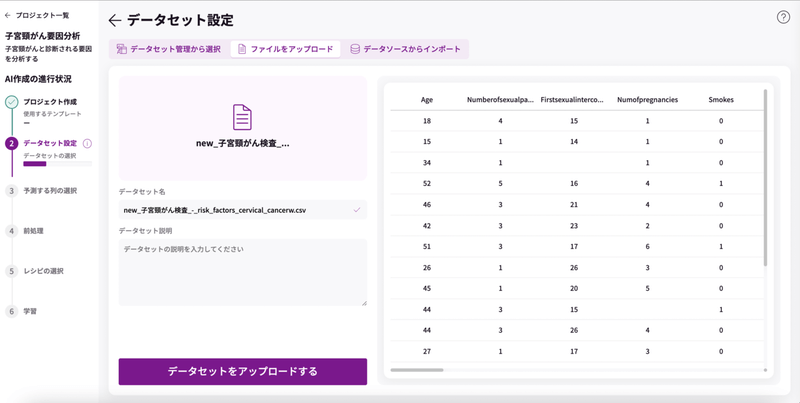Click the database icon in import tab

click(355, 49)
